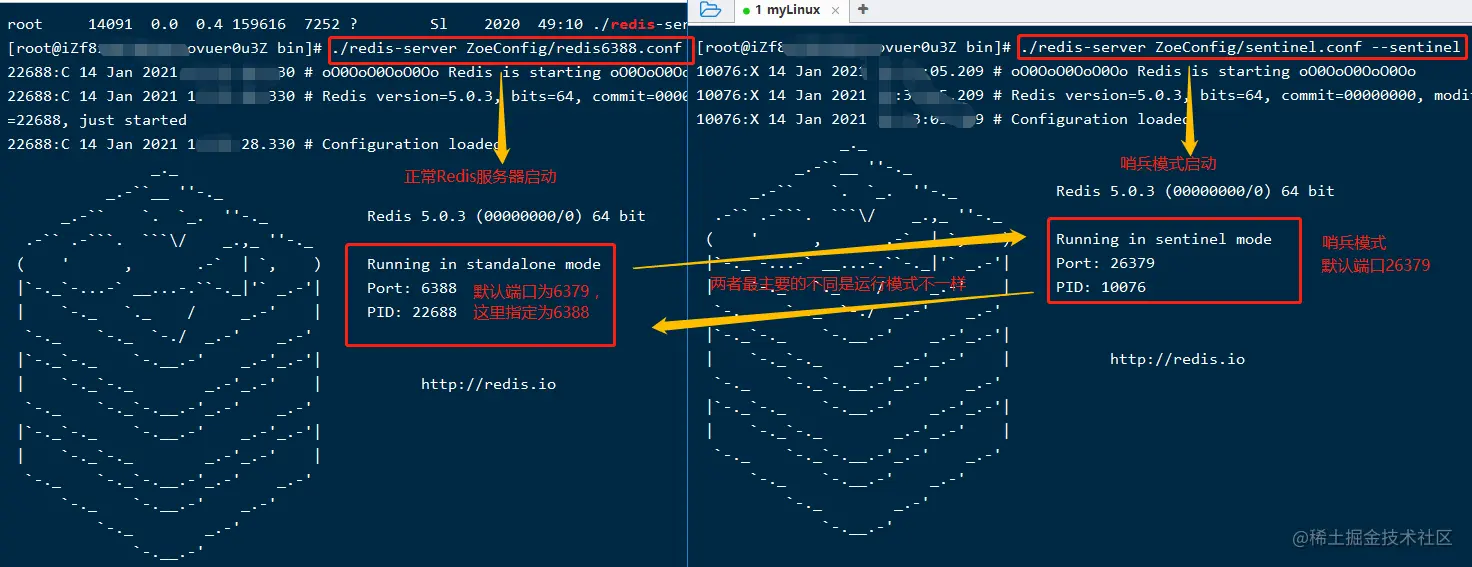Viewport: 1472px width, 567px height.
Task: Click Redis 5.0.3 version line, left terminal
Action: [x=506, y=216]
